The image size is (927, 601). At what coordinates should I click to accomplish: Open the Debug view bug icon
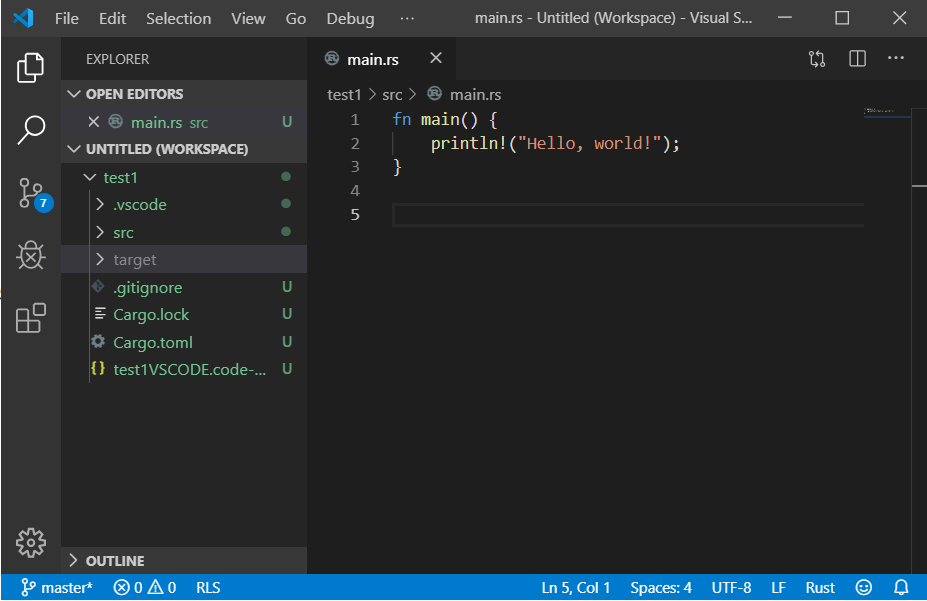click(x=30, y=255)
